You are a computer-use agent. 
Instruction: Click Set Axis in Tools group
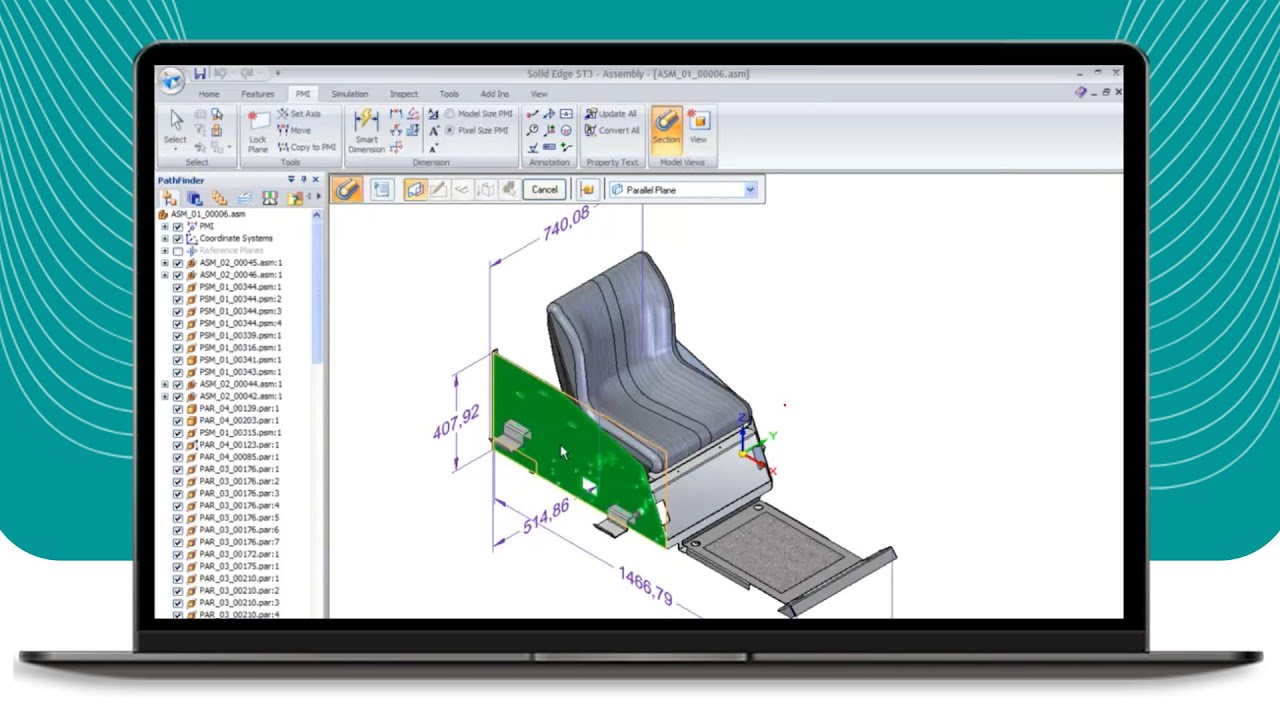coord(299,114)
